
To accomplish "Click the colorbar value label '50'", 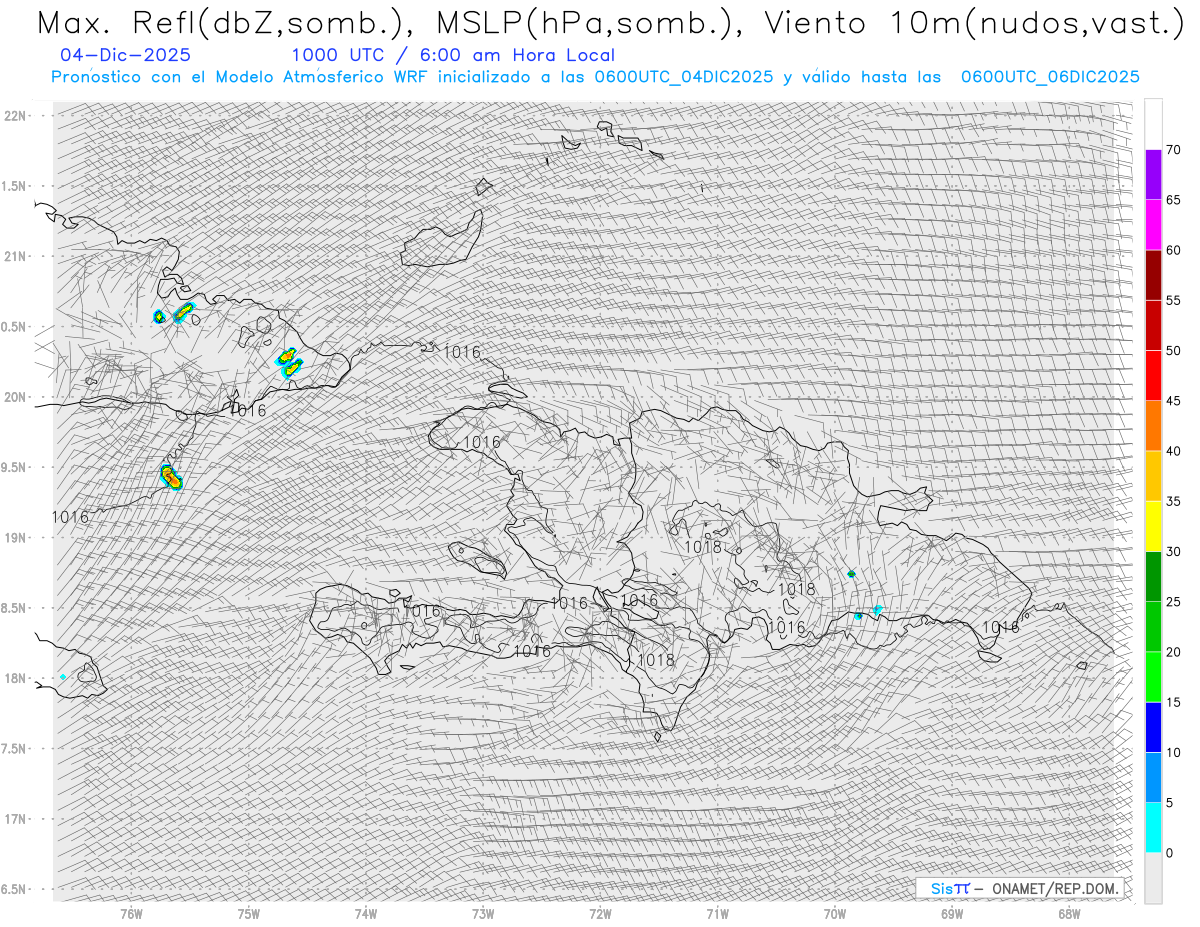I will point(1173,351).
